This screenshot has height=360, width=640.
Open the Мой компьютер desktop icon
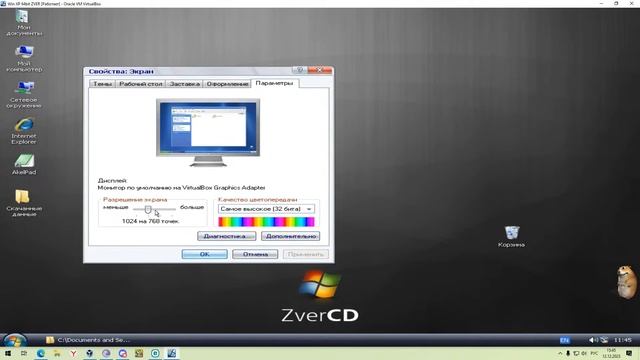coord(24,59)
